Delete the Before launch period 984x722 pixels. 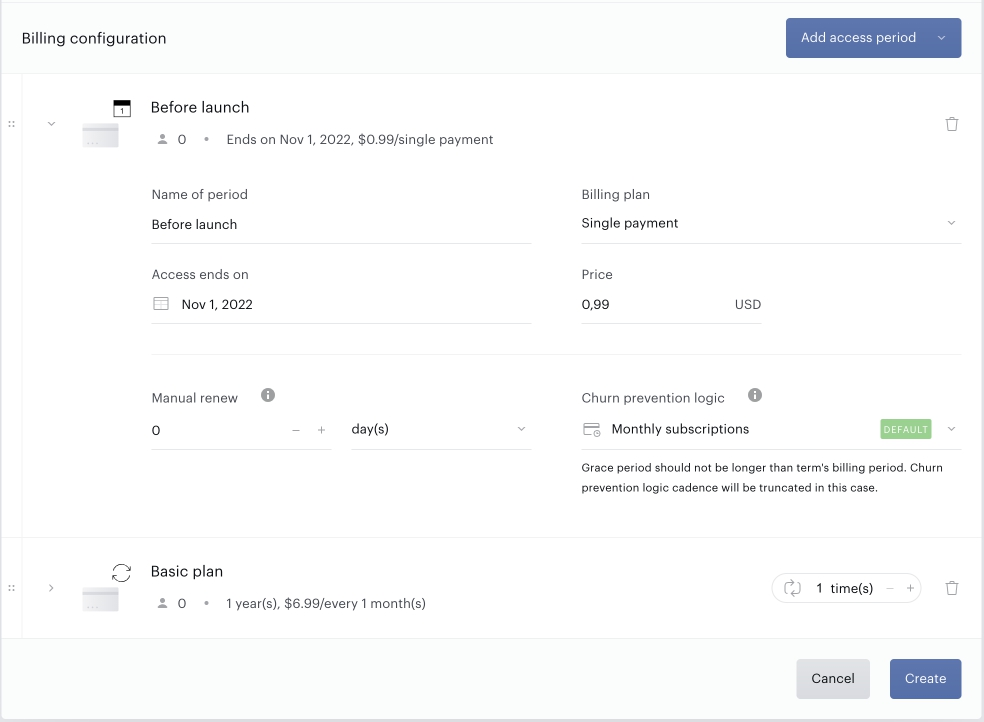(x=951, y=124)
